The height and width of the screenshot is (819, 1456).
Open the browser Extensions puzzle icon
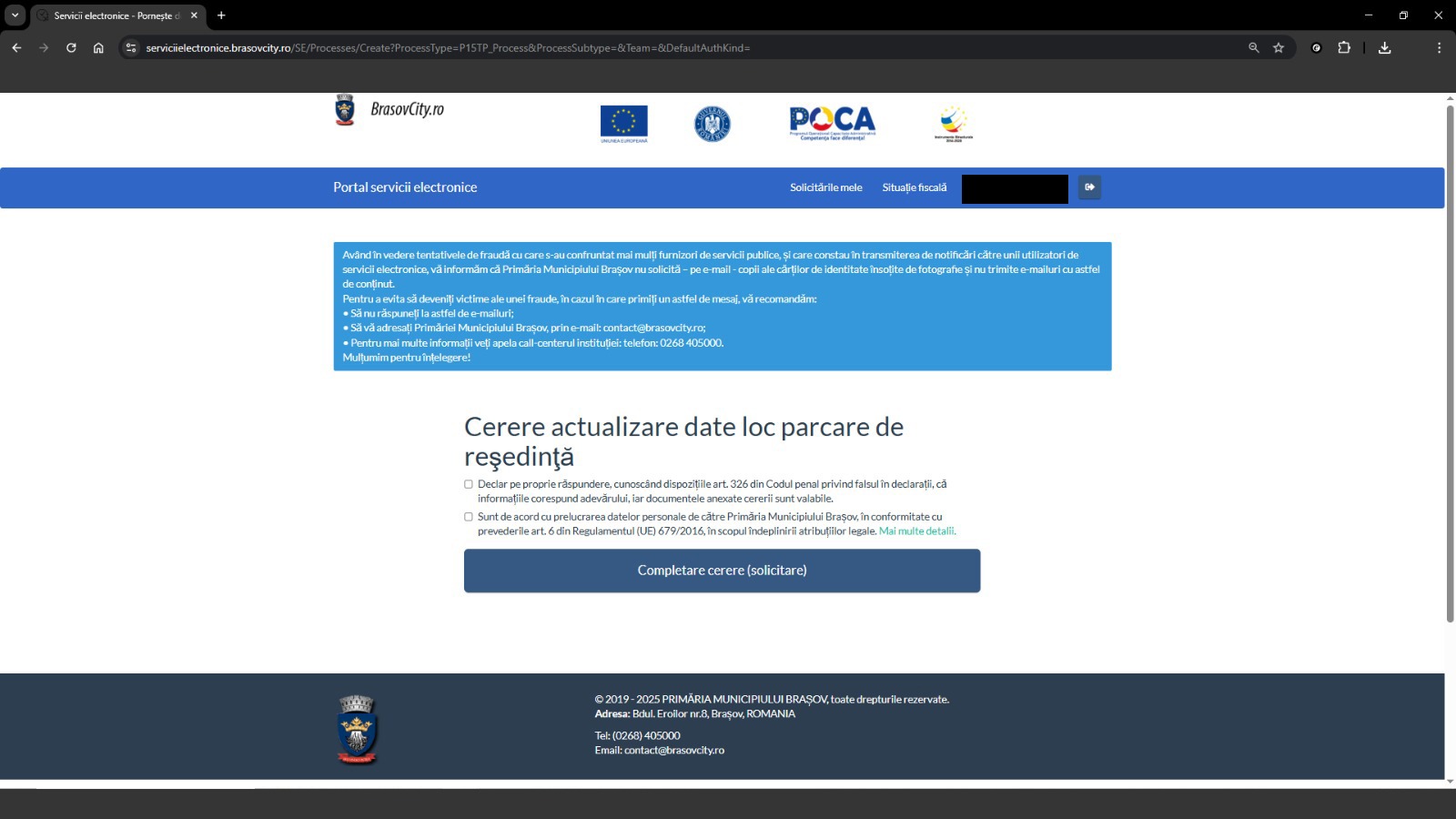tap(1344, 48)
